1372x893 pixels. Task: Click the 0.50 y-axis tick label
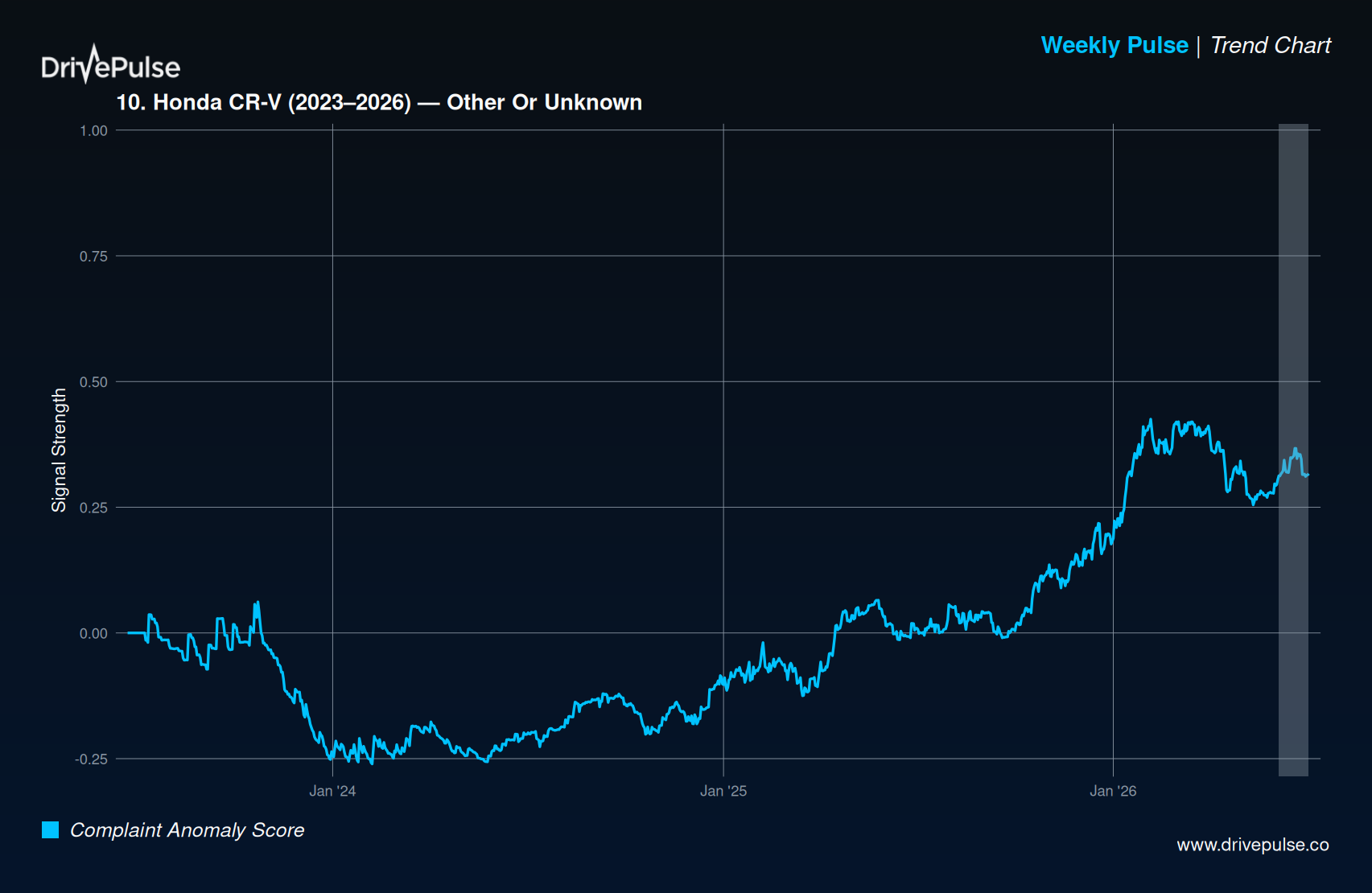(x=93, y=382)
